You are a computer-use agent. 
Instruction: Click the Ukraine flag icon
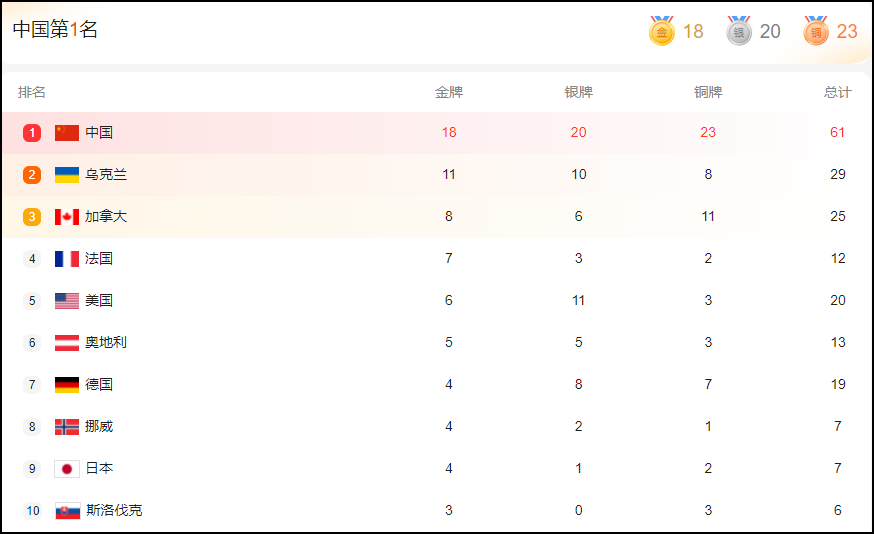pos(67,174)
